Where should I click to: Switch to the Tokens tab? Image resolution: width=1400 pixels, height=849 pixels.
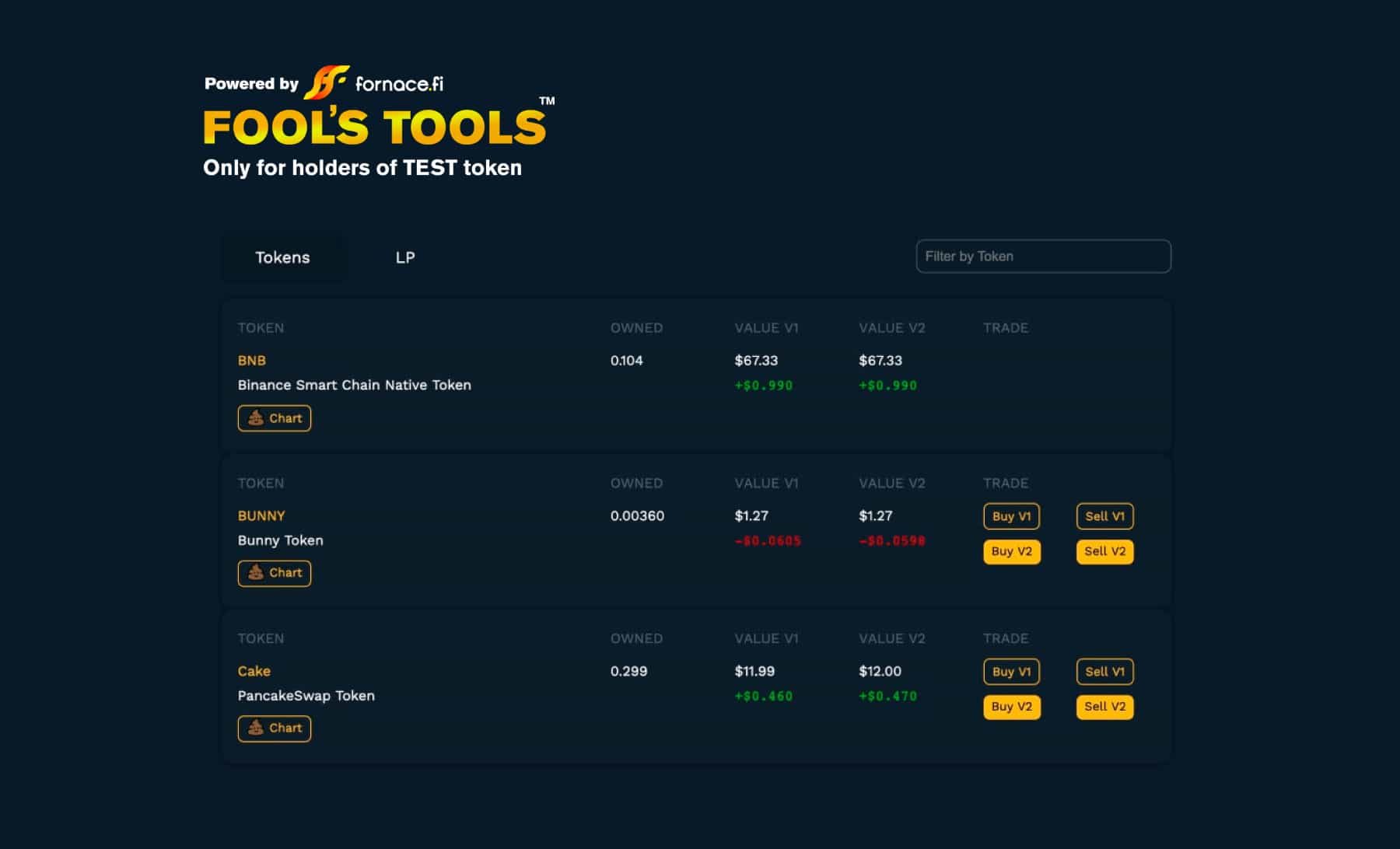click(x=282, y=257)
